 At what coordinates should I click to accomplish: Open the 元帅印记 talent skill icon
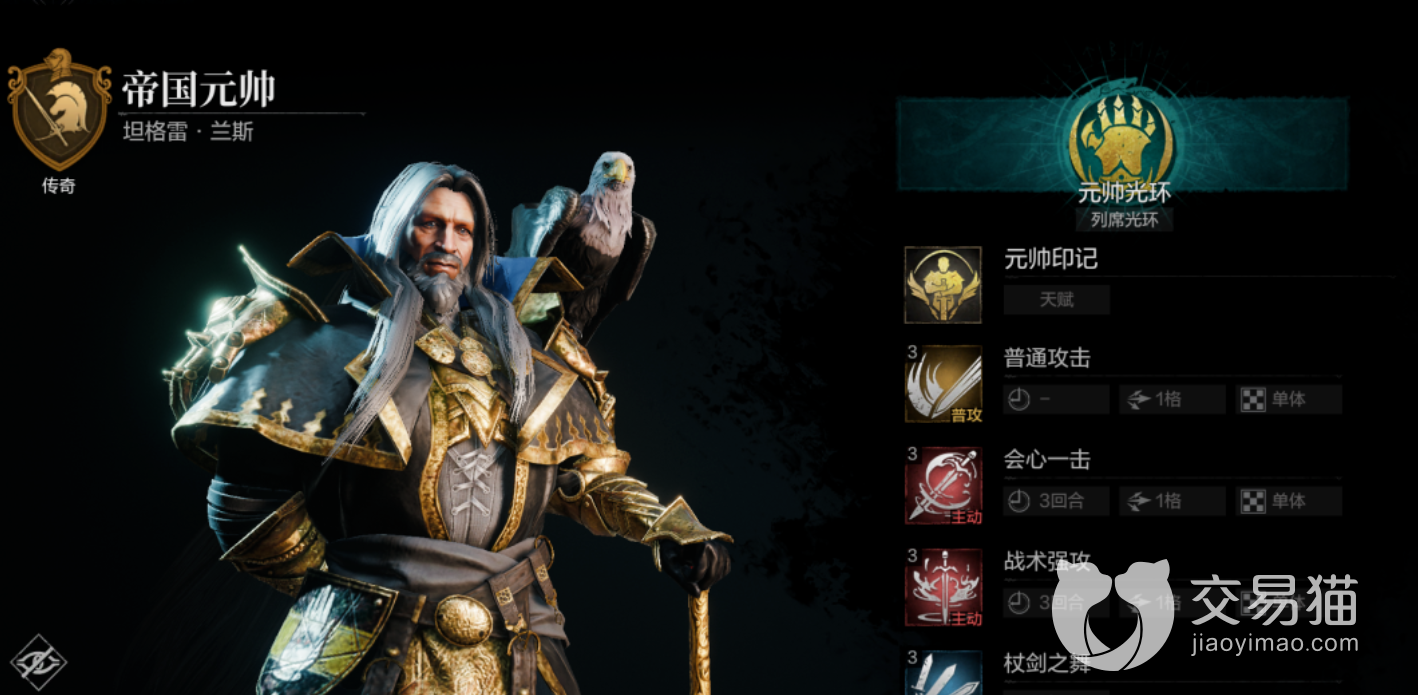coord(943,286)
